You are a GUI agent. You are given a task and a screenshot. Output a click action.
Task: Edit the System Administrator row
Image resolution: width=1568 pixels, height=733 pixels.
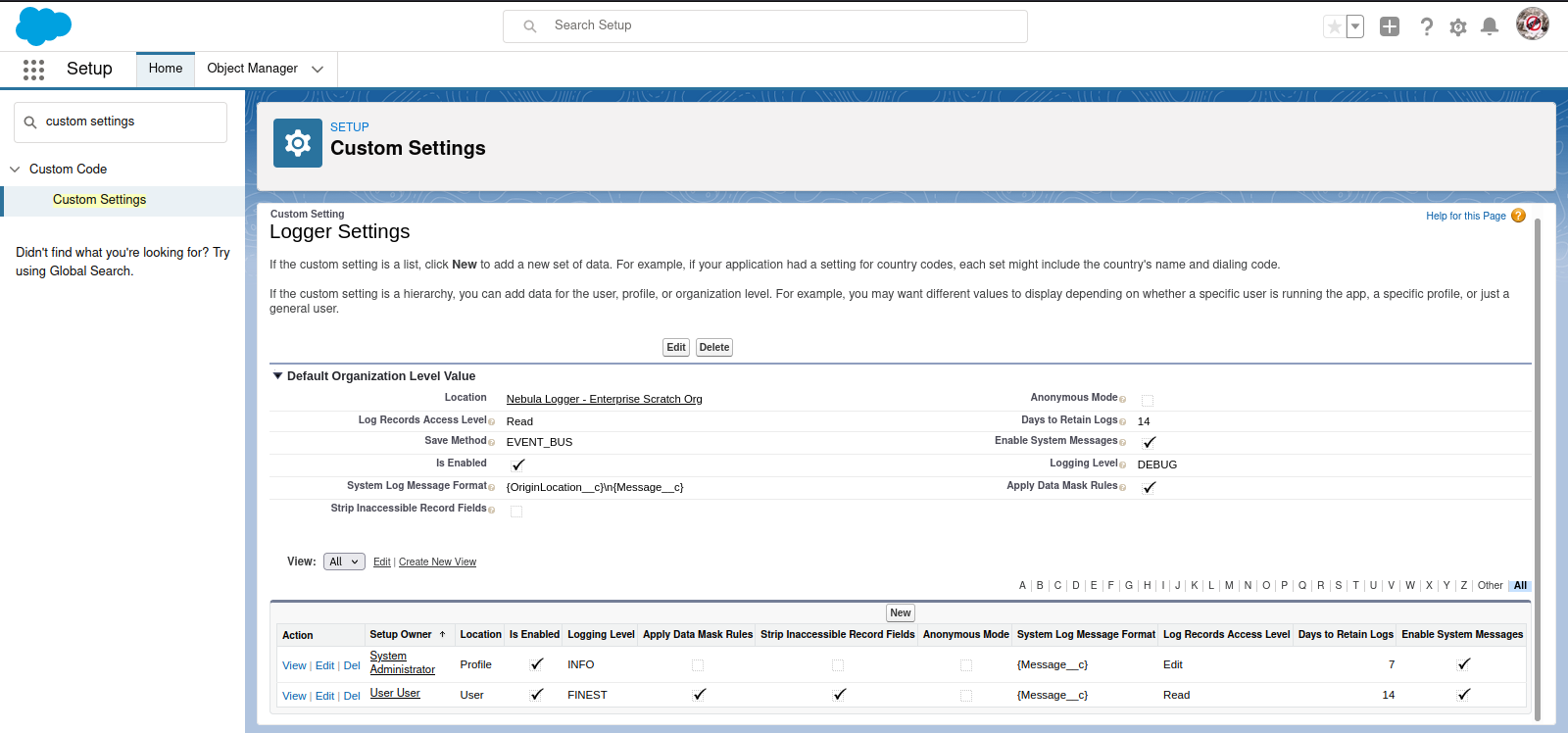point(324,666)
